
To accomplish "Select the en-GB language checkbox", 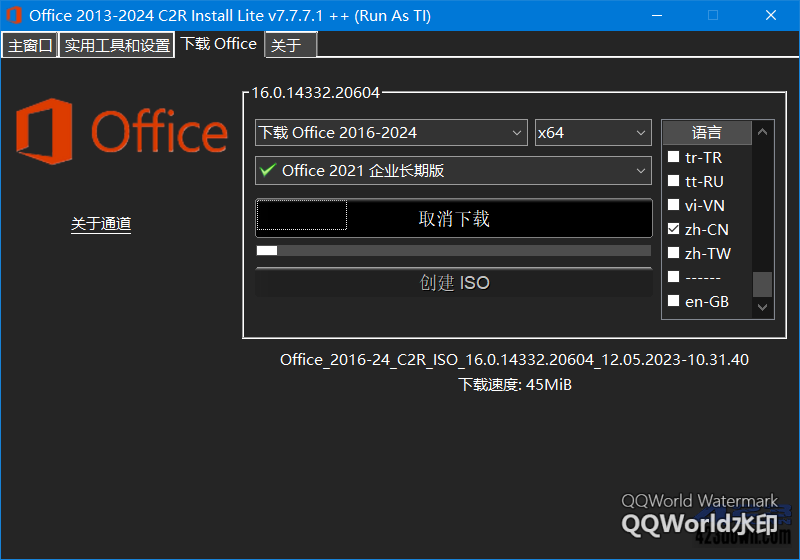I will pyautogui.click(x=673, y=301).
